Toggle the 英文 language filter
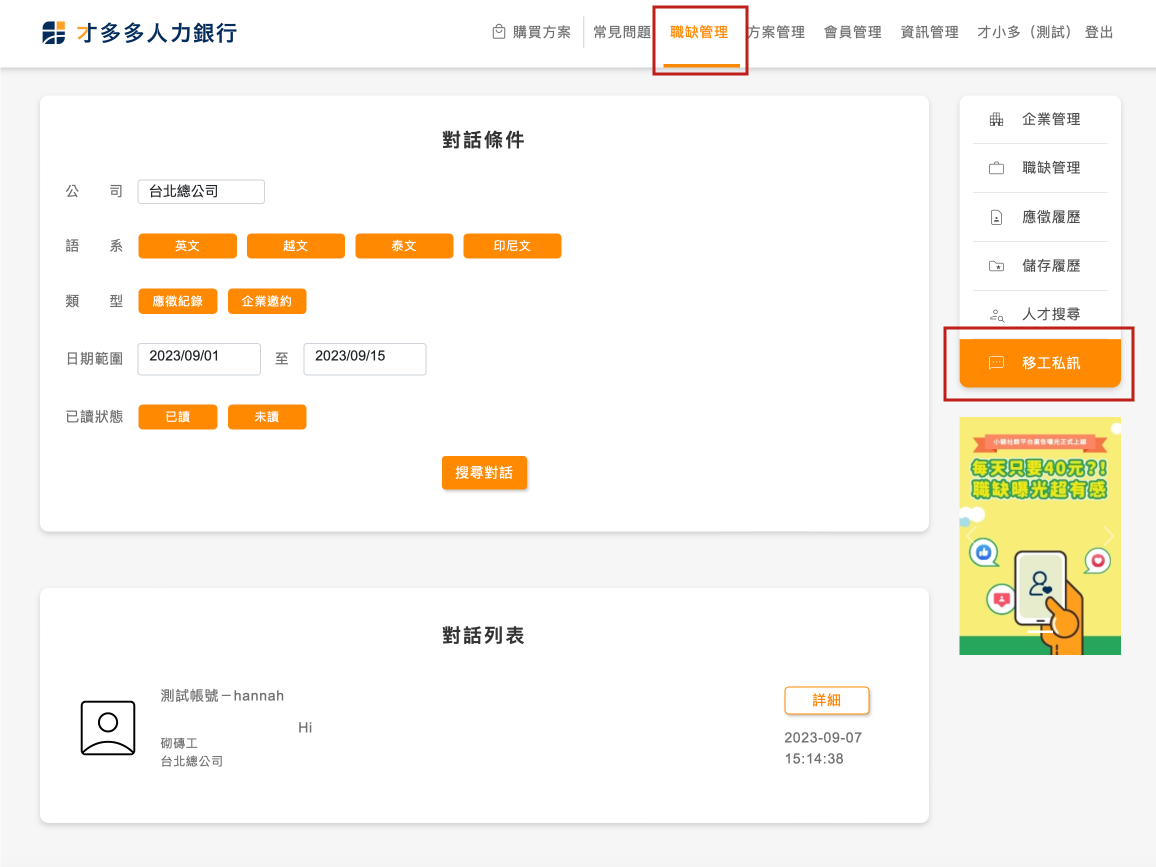1156x867 pixels. coord(187,246)
